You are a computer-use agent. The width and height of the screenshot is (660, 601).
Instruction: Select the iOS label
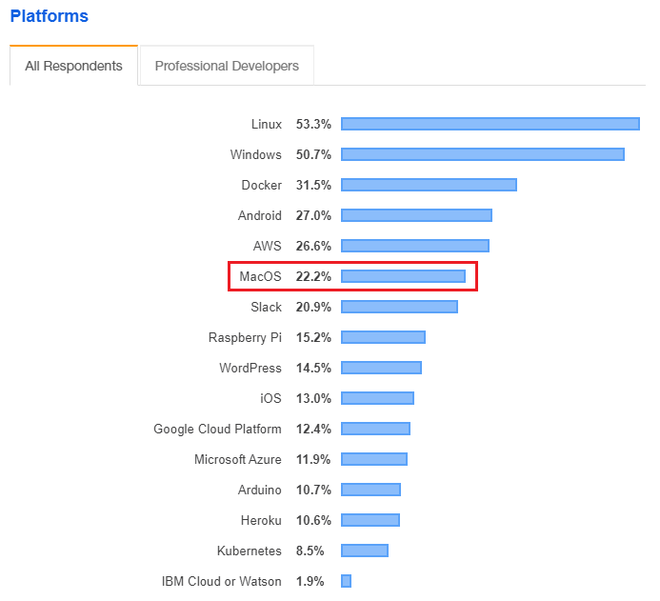coord(271,398)
